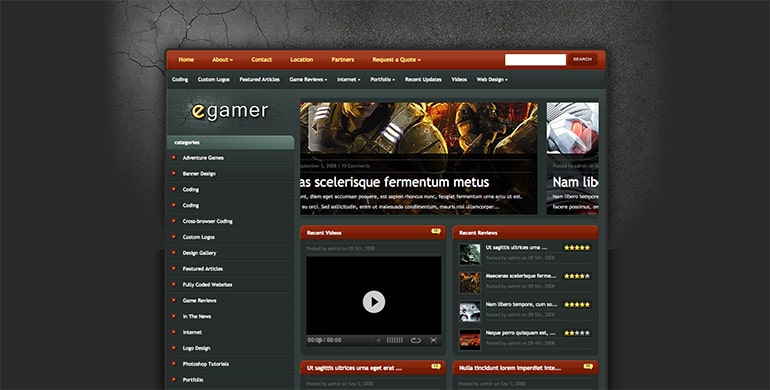Open the Adventure Games category

click(203, 158)
